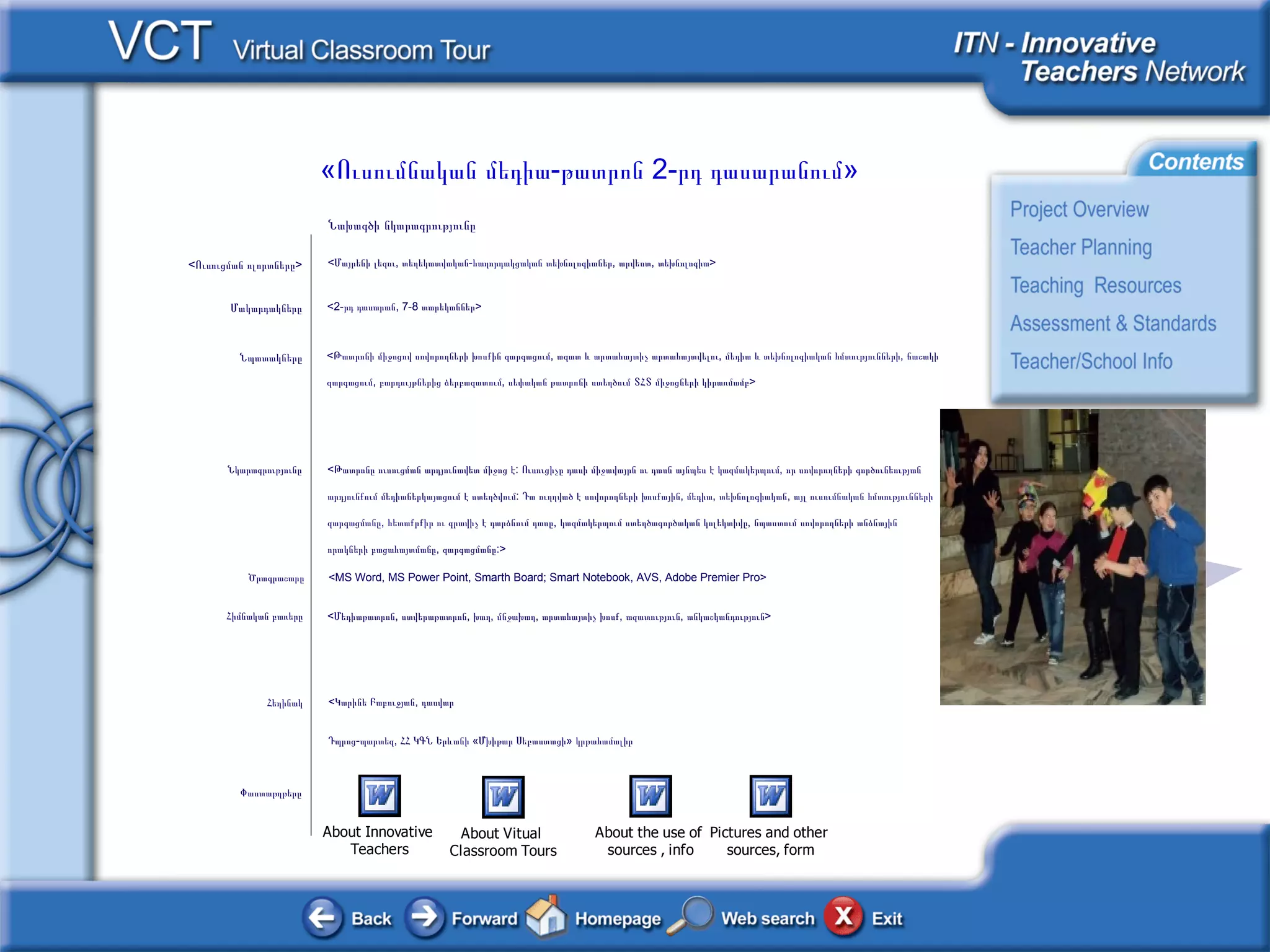Click the Homepage house icon
1270x952 pixels.
(x=546, y=917)
